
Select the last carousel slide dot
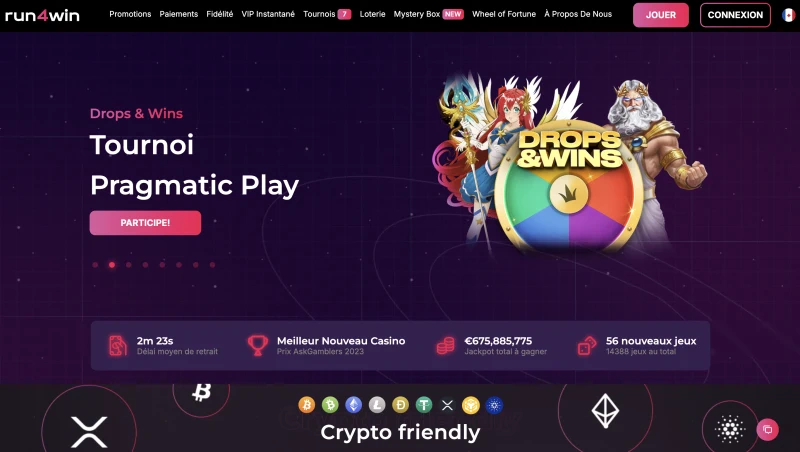click(x=212, y=265)
